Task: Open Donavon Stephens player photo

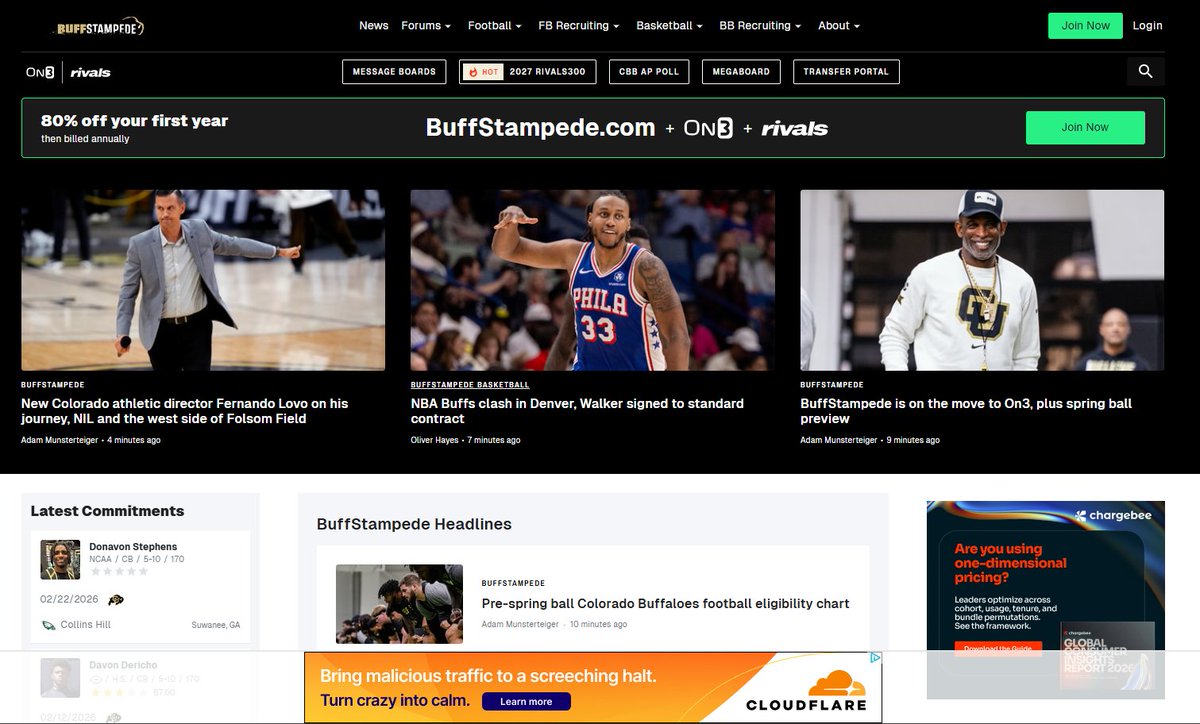Action: (60, 560)
